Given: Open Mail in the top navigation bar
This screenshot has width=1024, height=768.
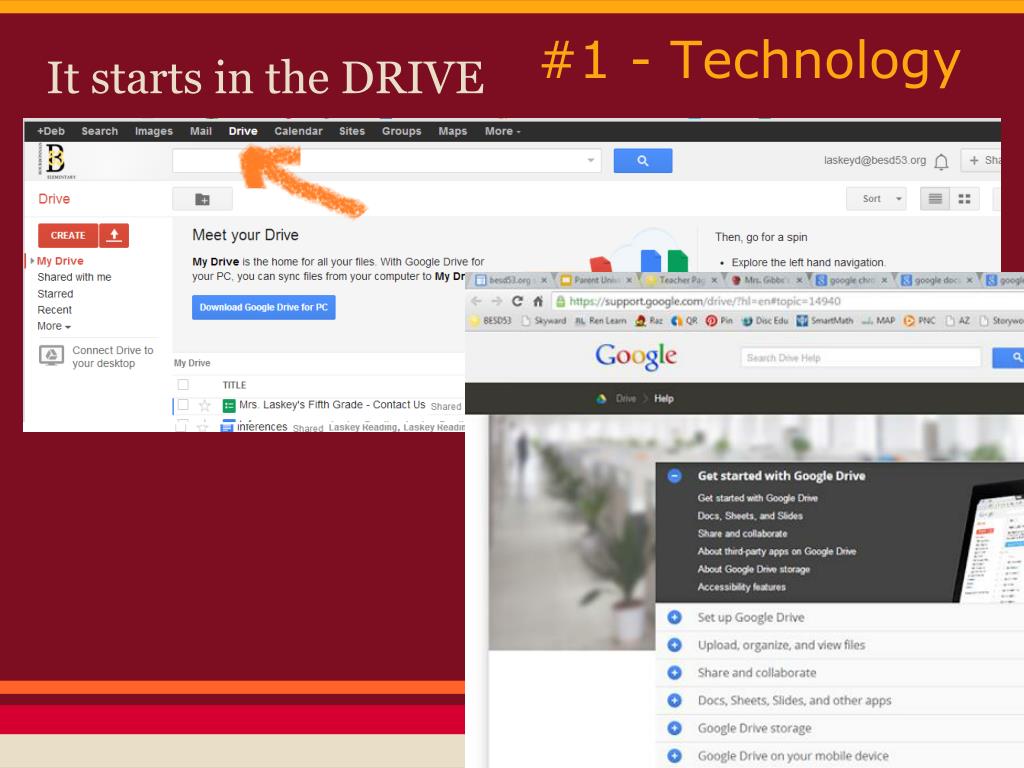Looking at the screenshot, I should tap(200, 131).
